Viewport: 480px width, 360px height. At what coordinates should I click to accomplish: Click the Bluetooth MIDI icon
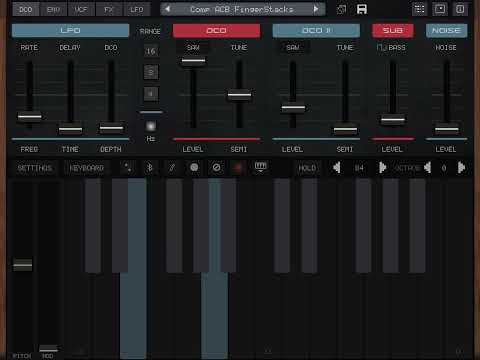[x=150, y=167]
